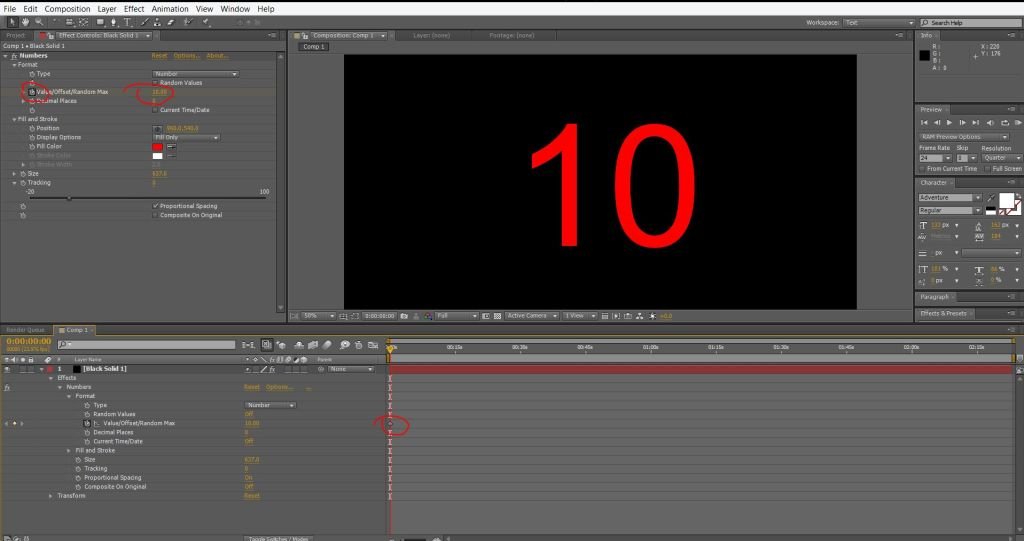This screenshot has width=1024, height=541.
Task: Click First Frame button in Preview panel
Action: pos(924,123)
